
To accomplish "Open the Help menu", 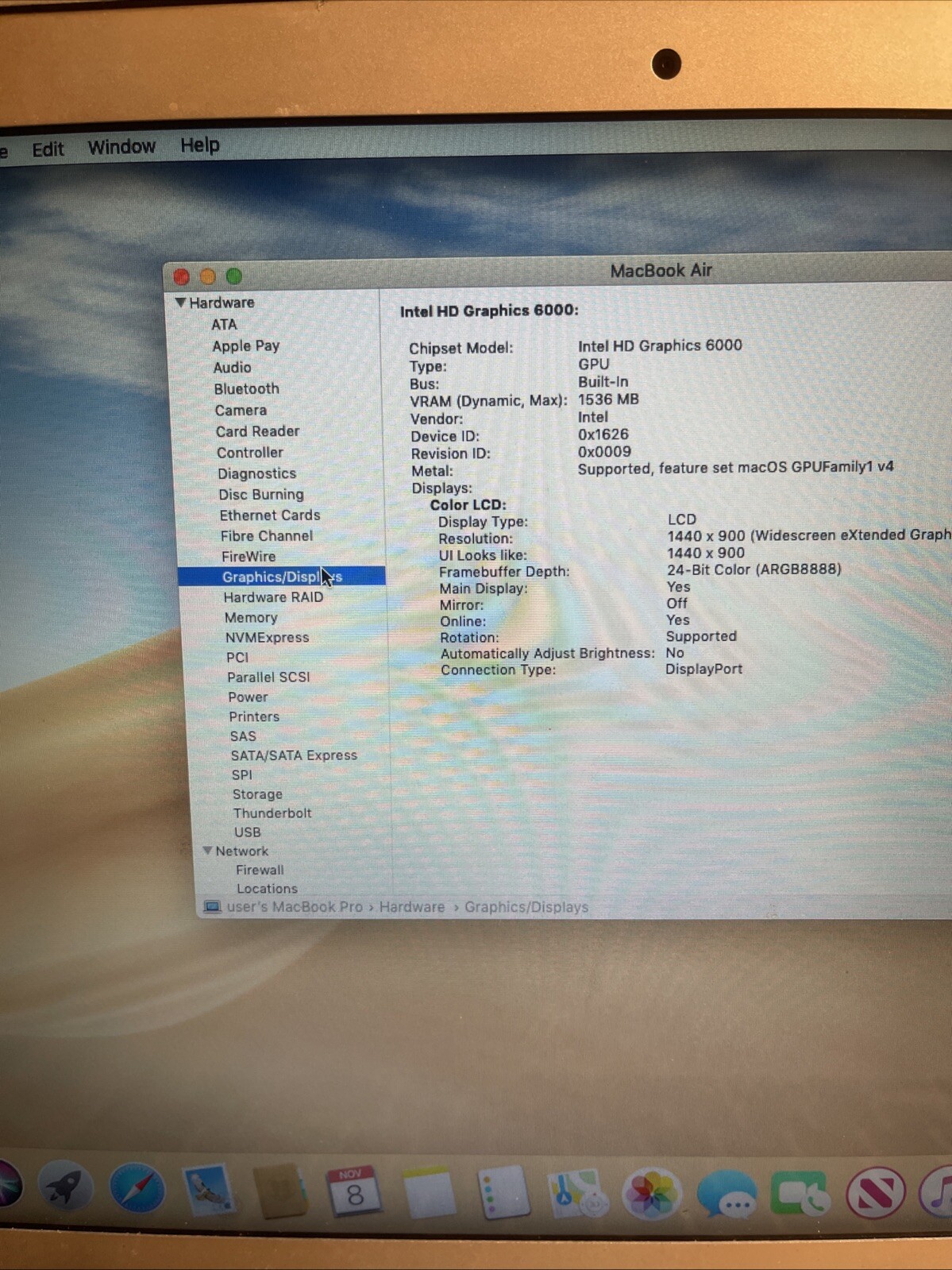I will click(199, 145).
